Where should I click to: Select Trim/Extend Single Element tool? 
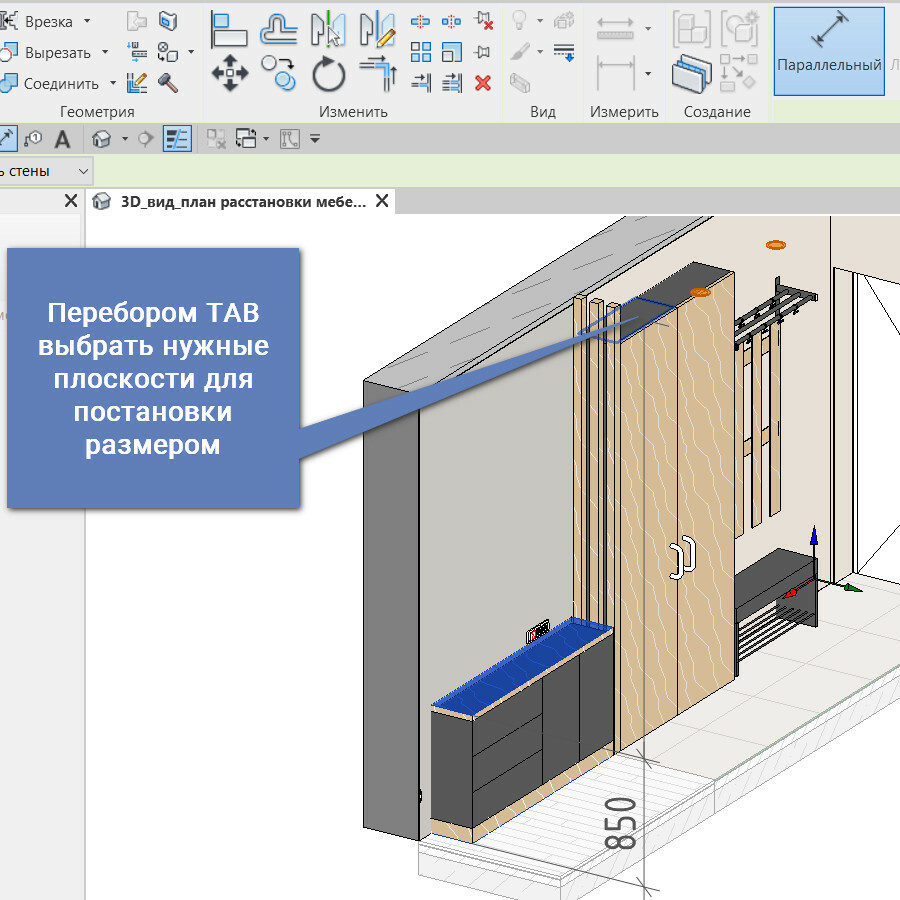421,83
